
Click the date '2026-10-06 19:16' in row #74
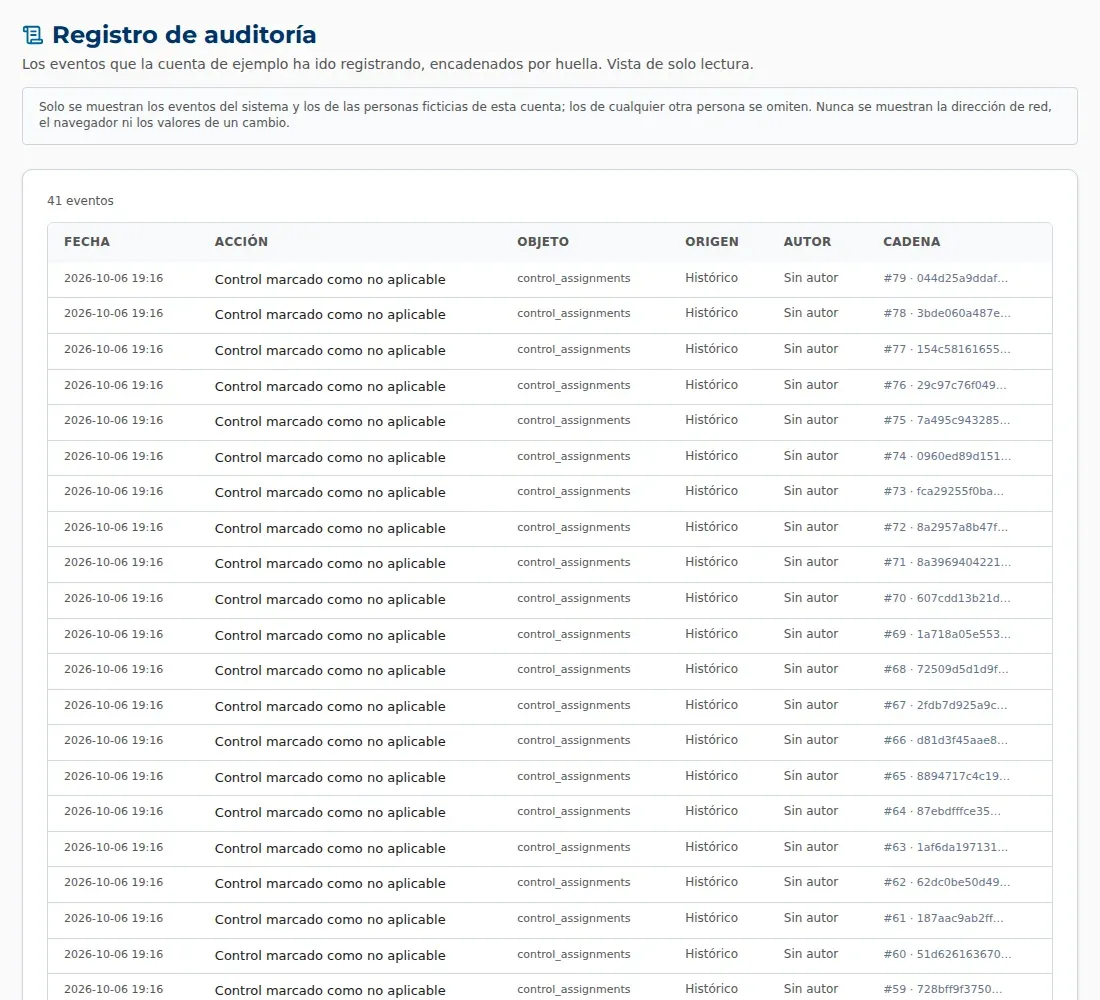click(x=114, y=456)
